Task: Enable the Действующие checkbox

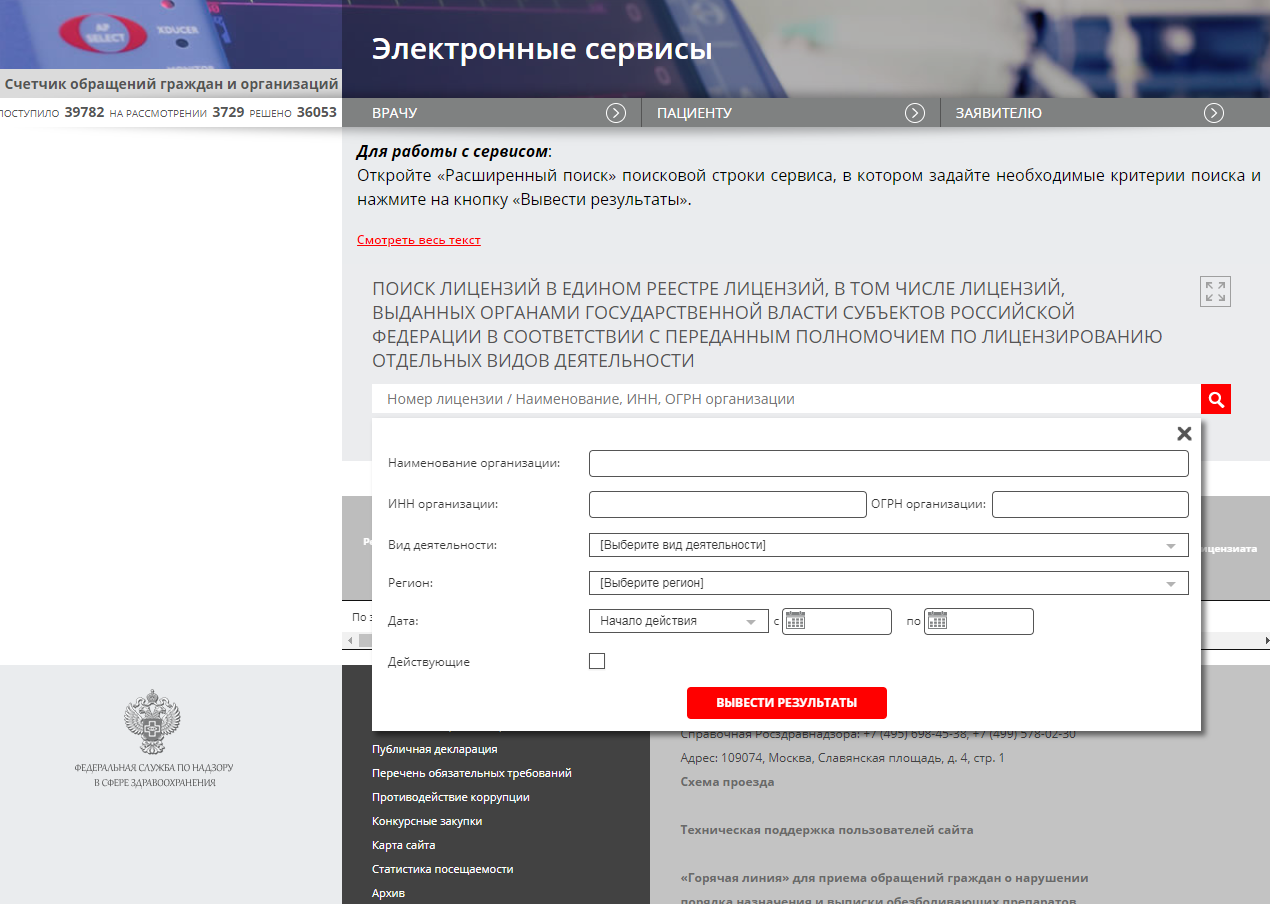Action: click(x=597, y=661)
